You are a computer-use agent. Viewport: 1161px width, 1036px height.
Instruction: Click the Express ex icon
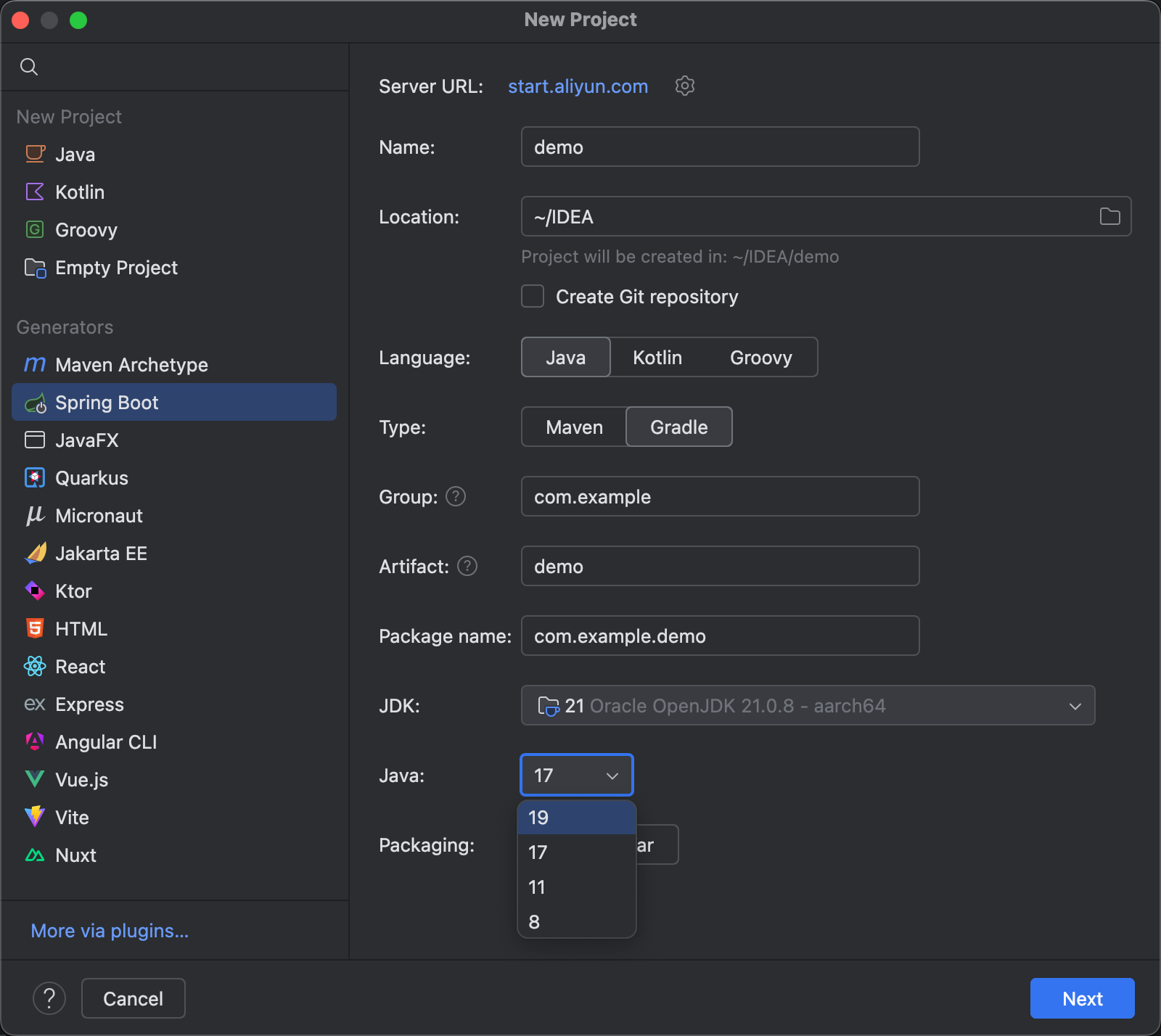coord(35,704)
